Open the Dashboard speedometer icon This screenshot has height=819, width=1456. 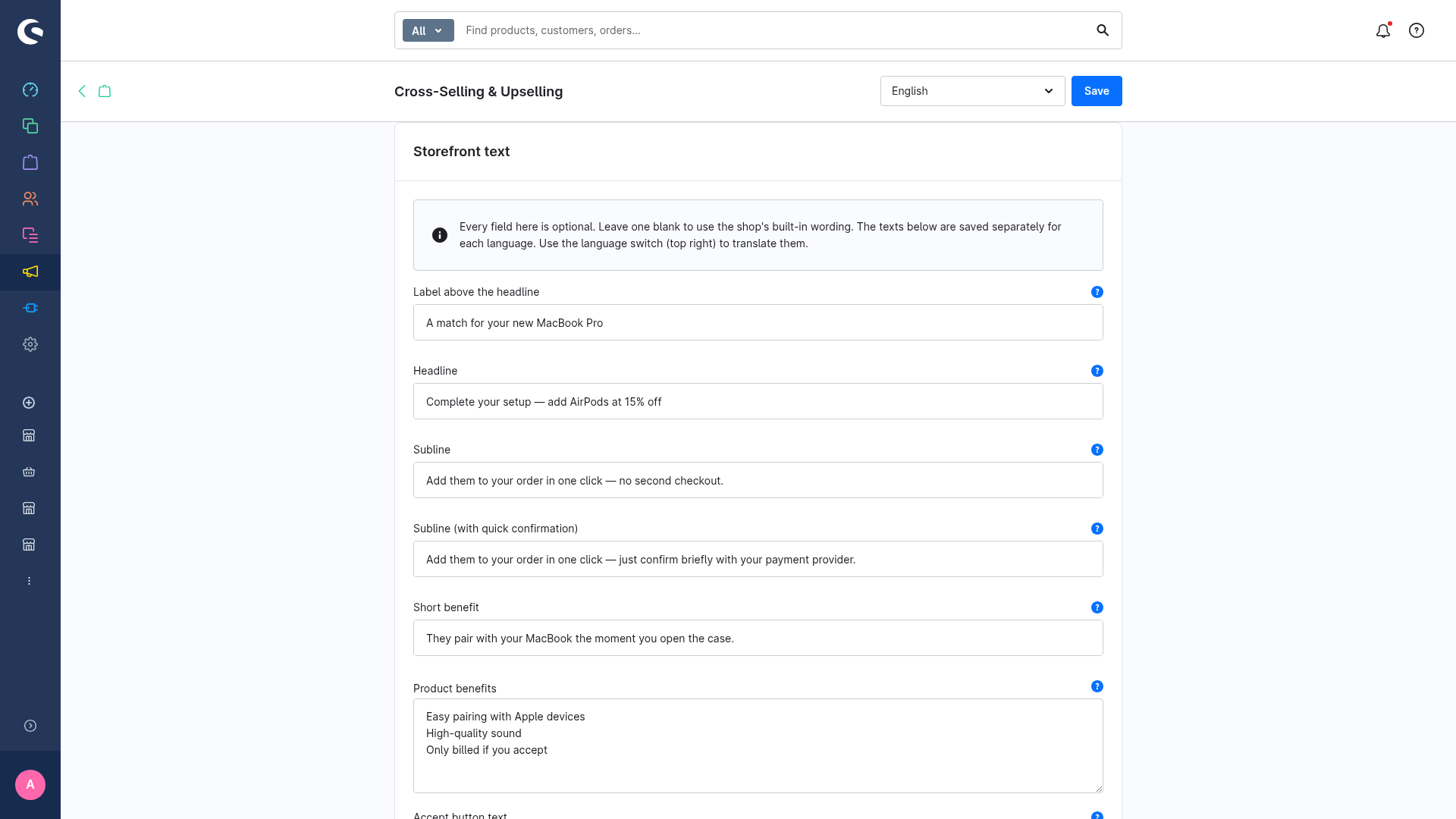tap(30, 89)
